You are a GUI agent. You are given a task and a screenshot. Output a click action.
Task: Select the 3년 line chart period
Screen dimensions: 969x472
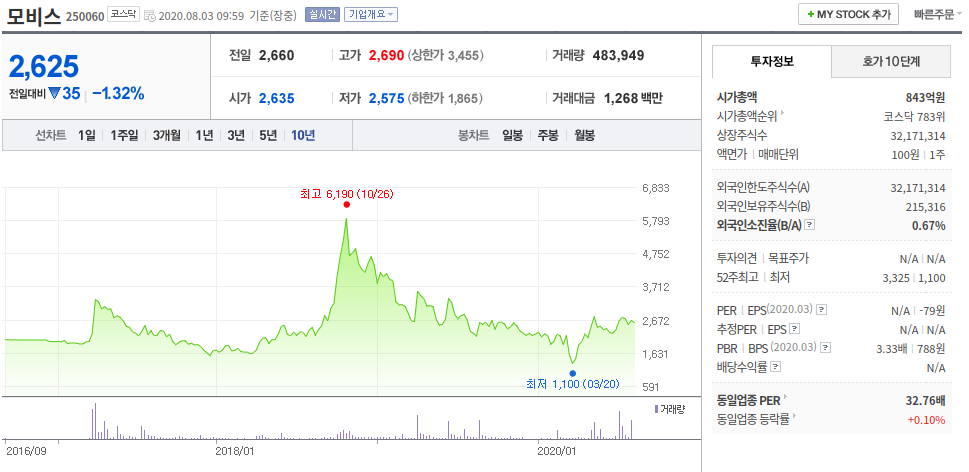pyautogui.click(x=236, y=135)
